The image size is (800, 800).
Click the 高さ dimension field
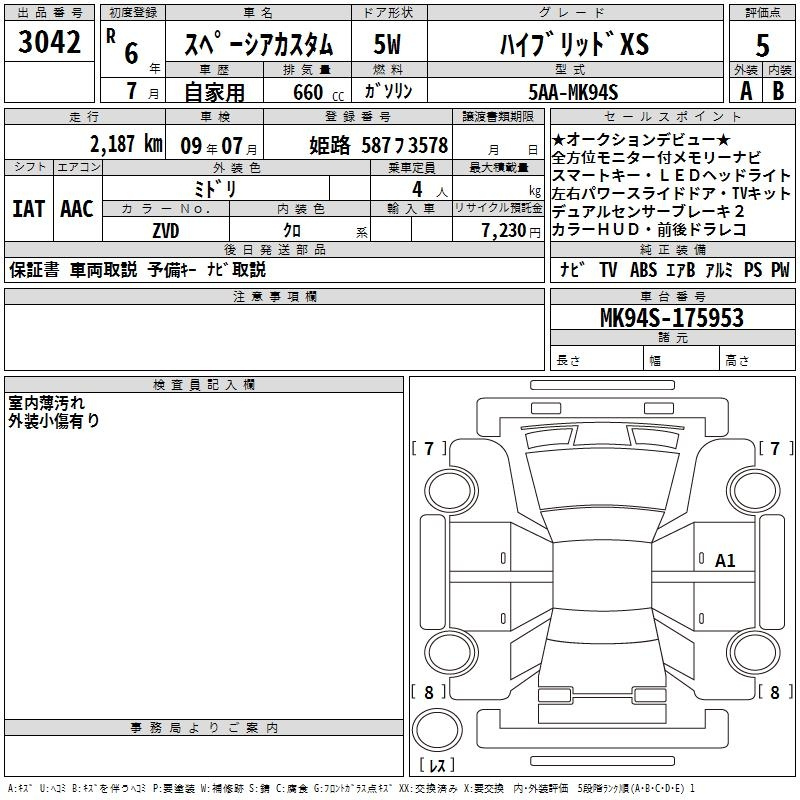tap(757, 360)
